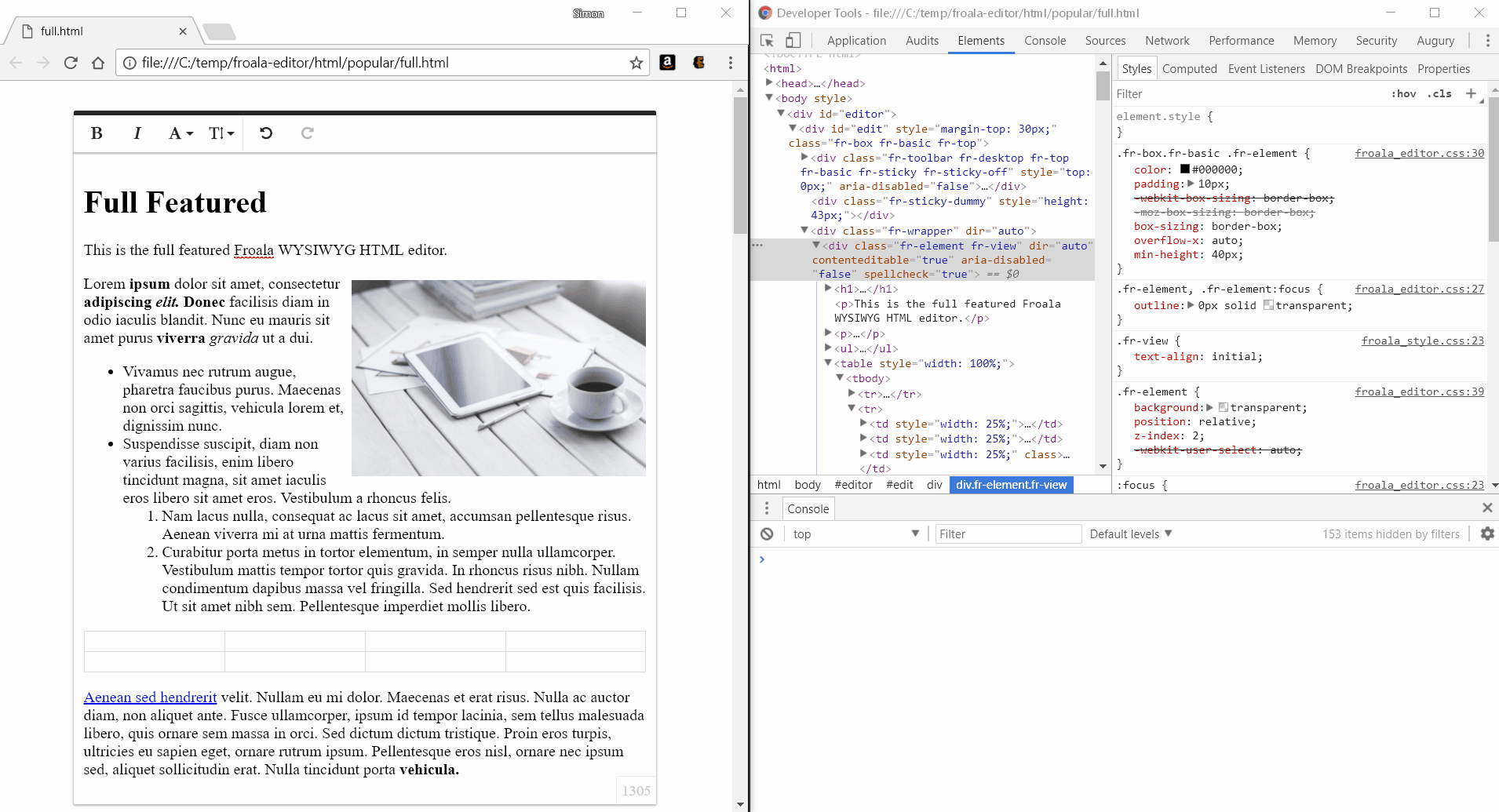1499x812 pixels.
Task: Expand the h1 element node
Action: 828,288
